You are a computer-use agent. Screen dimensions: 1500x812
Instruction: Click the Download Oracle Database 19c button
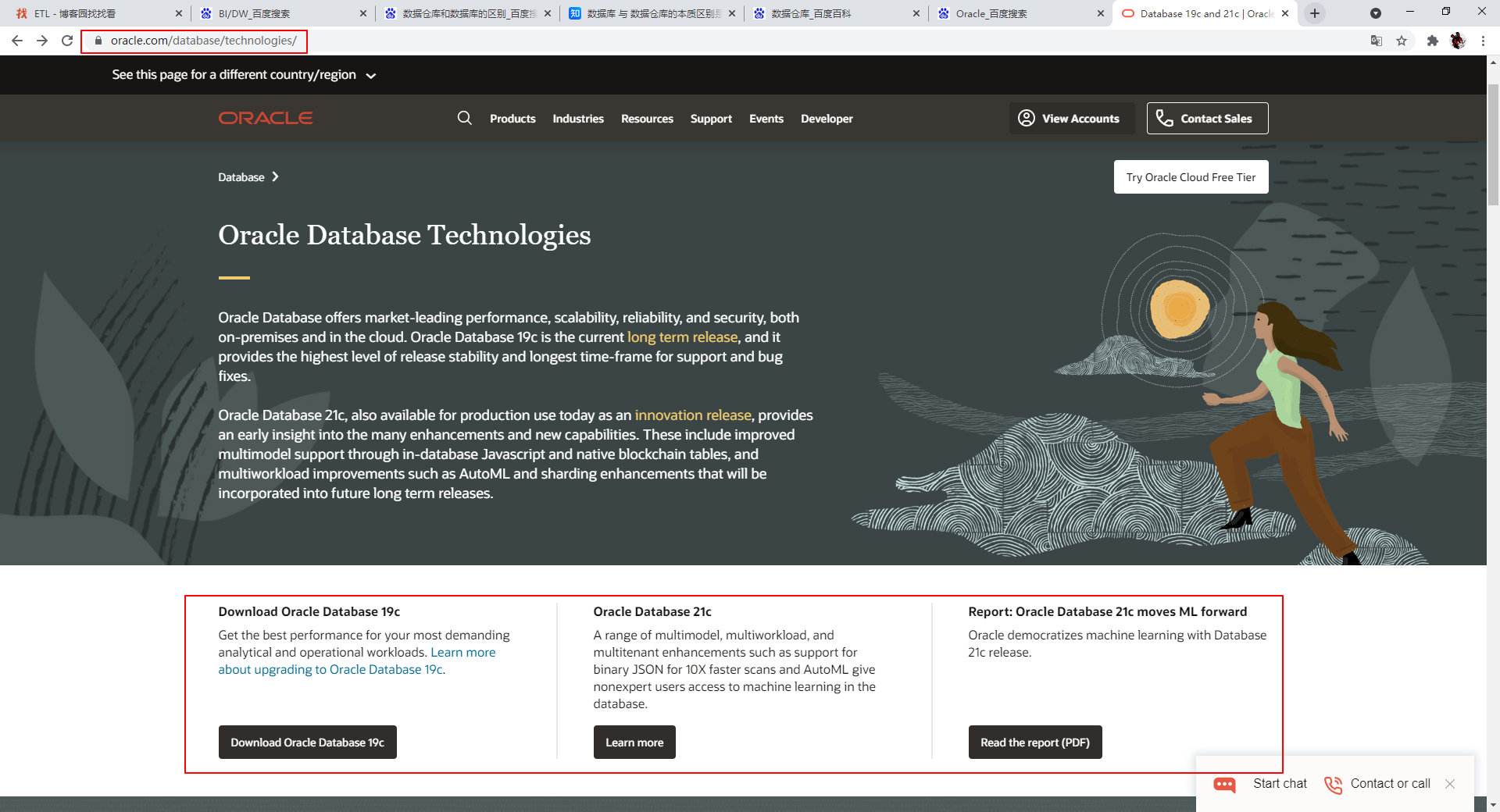coord(308,742)
